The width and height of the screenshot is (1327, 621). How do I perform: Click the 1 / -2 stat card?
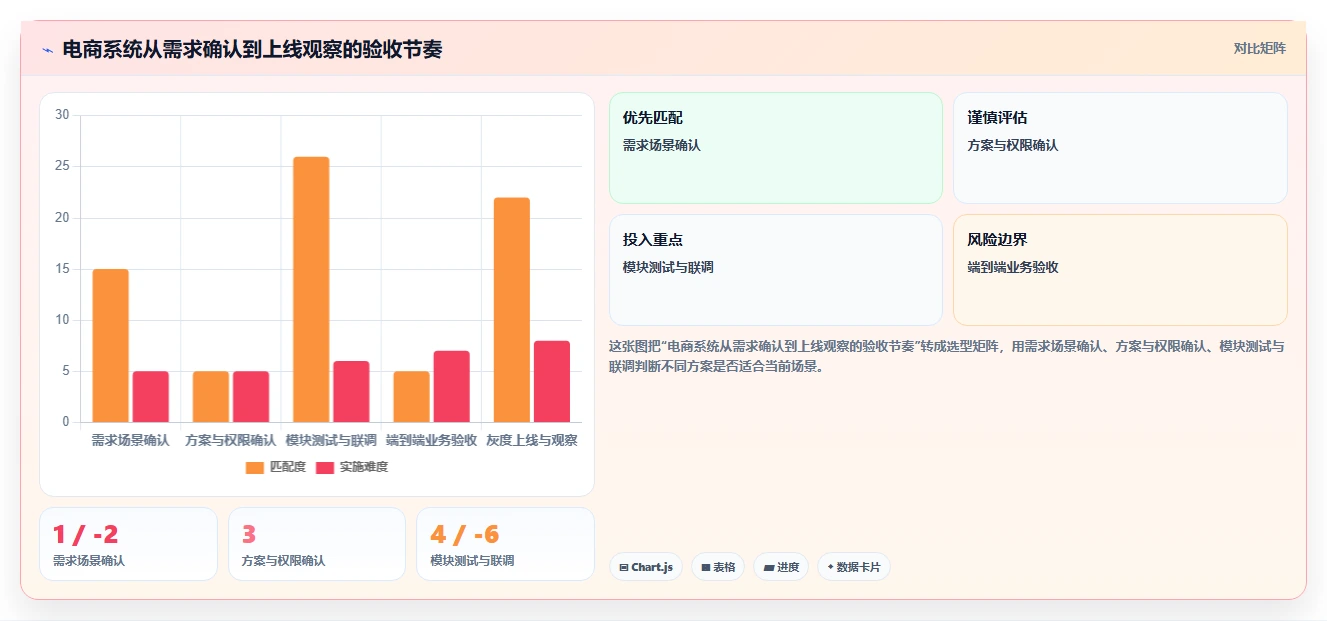pos(128,544)
